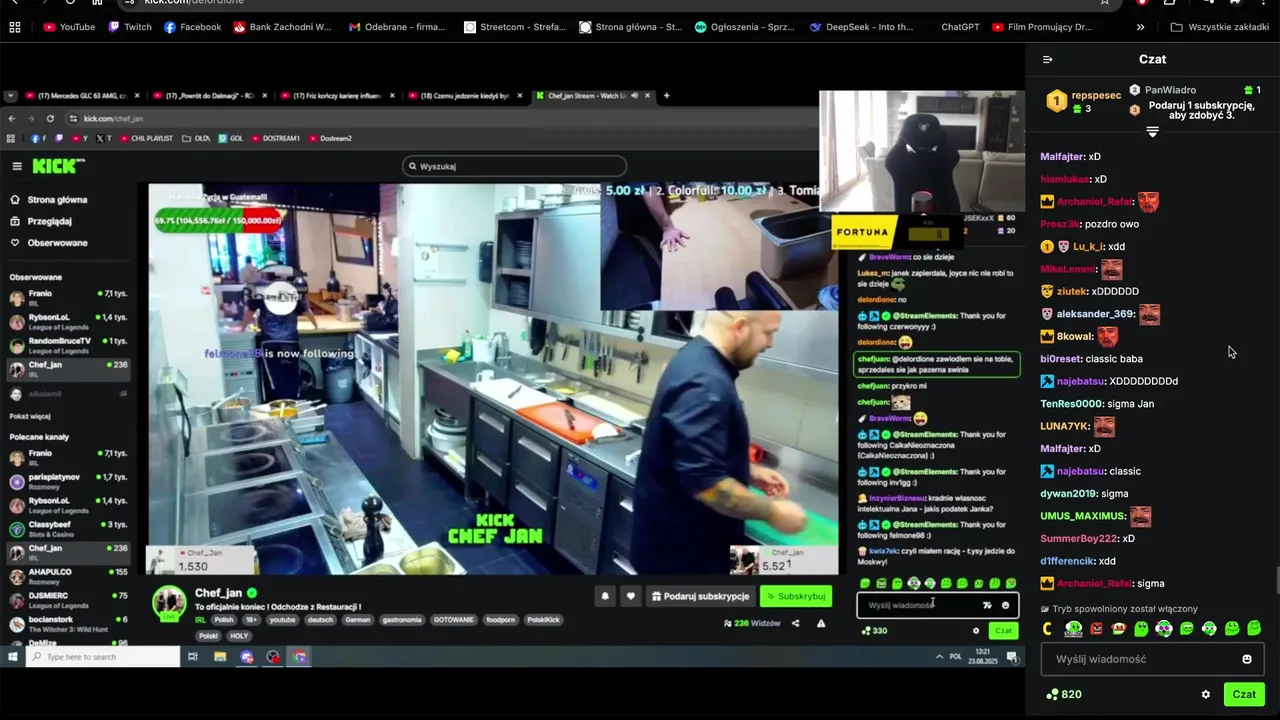The height and width of the screenshot is (720, 1280).
Task: Insert the purple-glasses green emote
Action: pyautogui.click(x=1164, y=629)
